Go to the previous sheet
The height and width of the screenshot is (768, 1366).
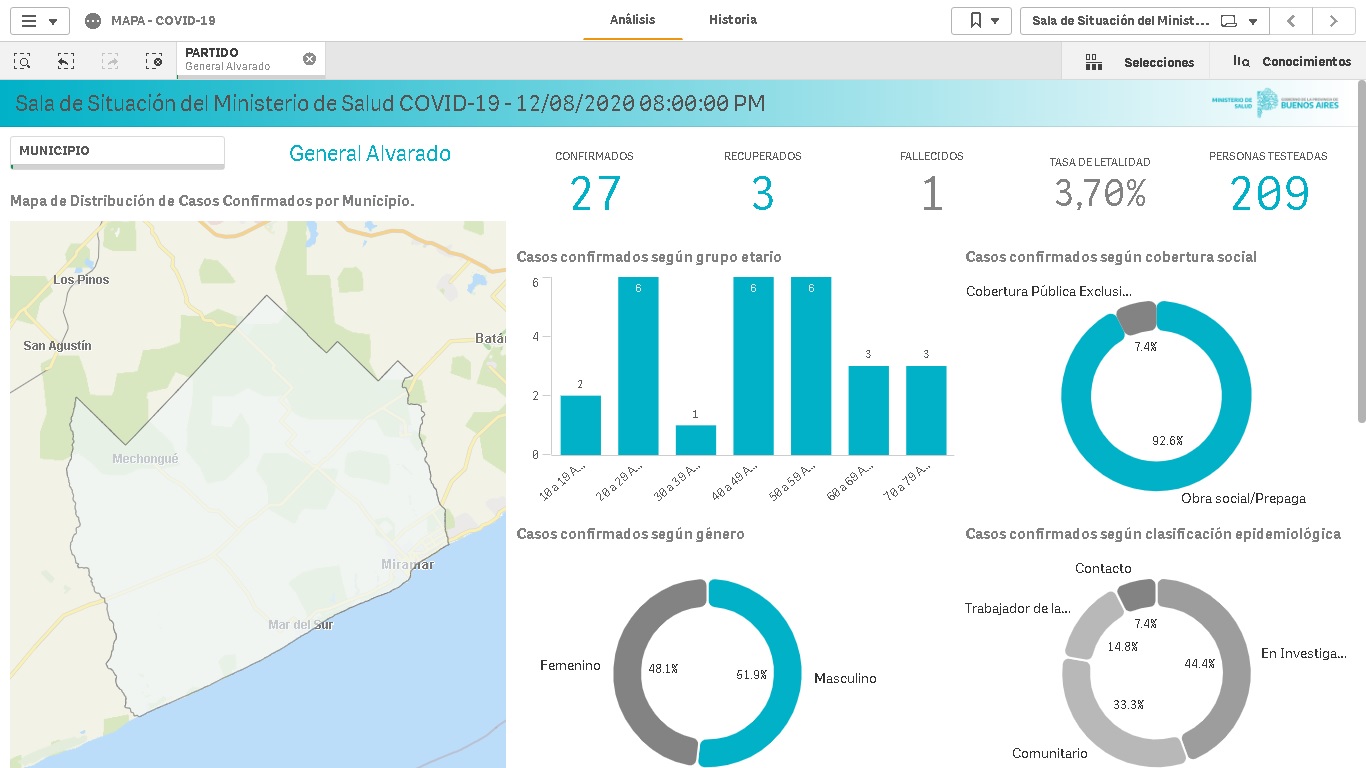click(x=1291, y=21)
